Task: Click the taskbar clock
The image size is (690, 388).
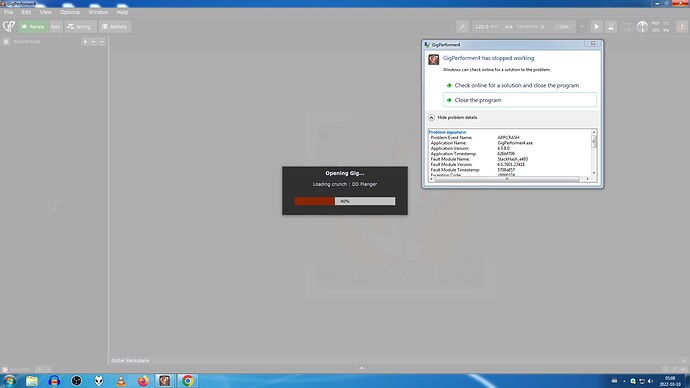Action: 670,381
